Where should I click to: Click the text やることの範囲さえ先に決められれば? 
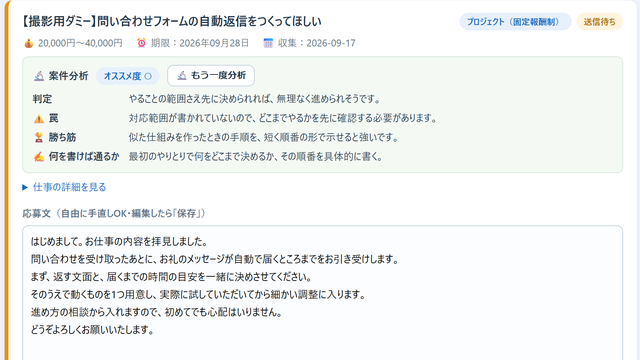coord(200,99)
